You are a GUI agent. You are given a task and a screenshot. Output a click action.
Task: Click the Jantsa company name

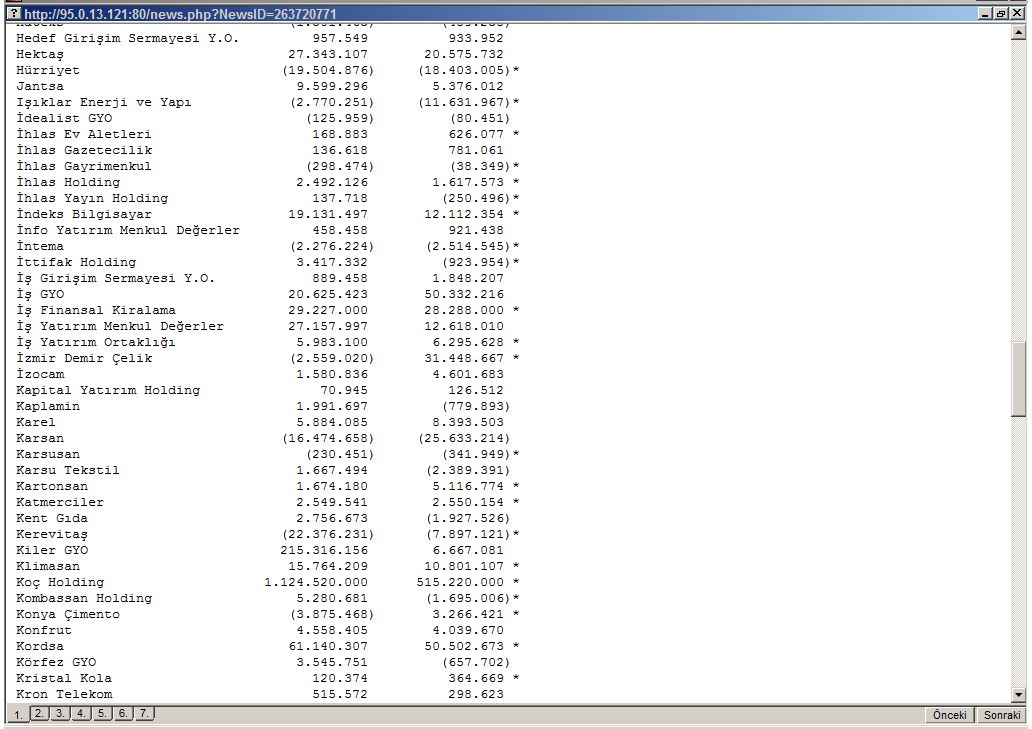(x=39, y=86)
